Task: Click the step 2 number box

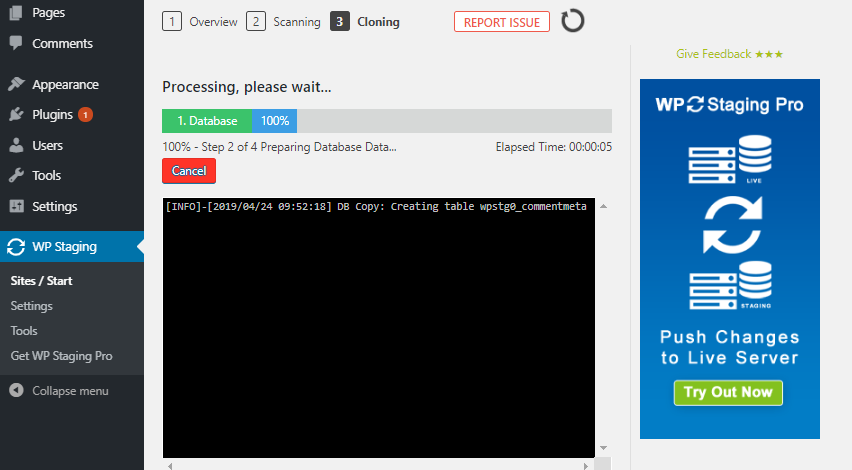Action: click(x=256, y=22)
